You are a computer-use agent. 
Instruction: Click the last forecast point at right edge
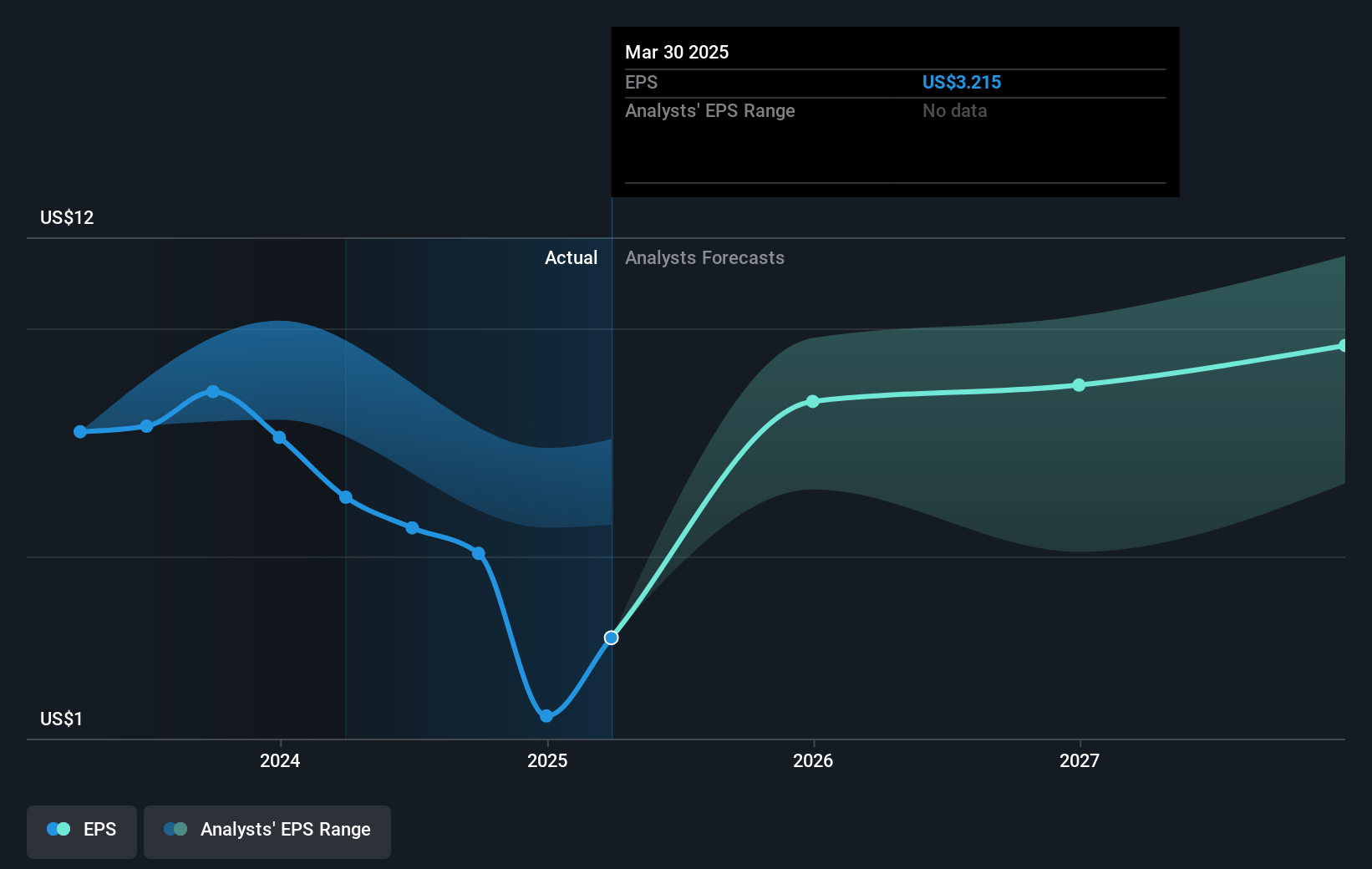point(1343,345)
